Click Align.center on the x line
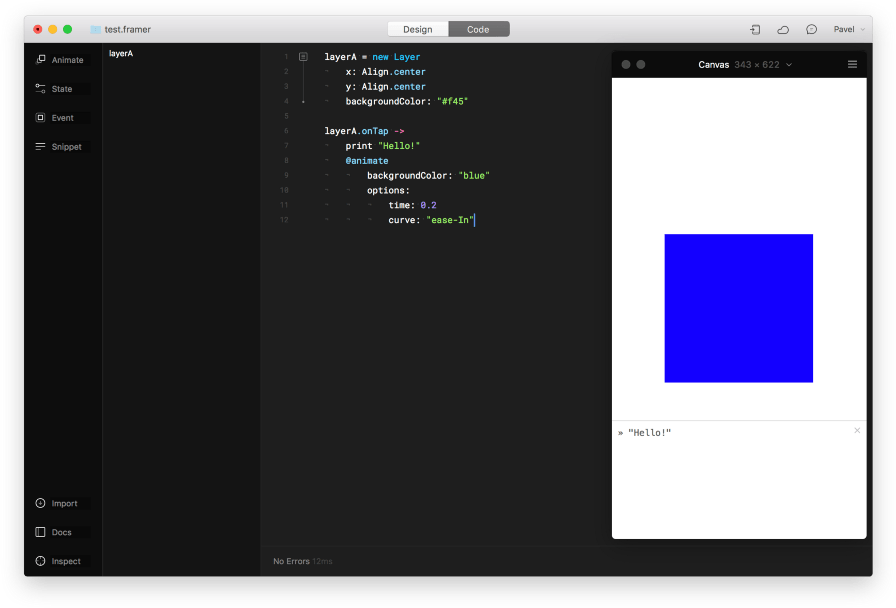The width and height of the screenshot is (896, 608). (x=393, y=71)
